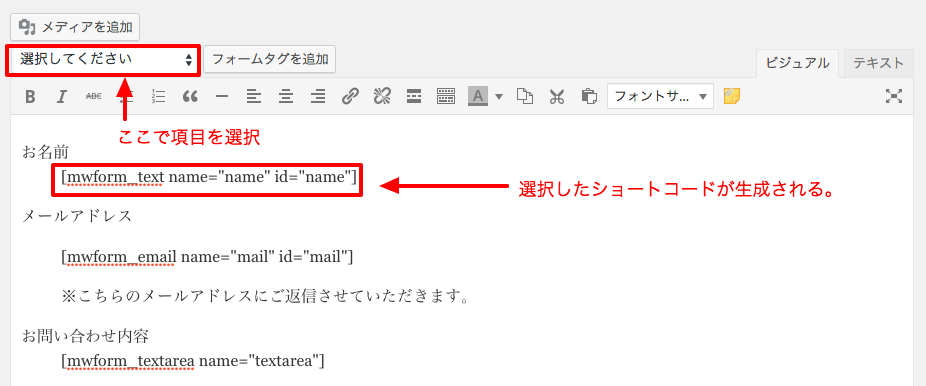Viewport: 926px width, 386px height.
Task: Click the [mwform_email name="mail"] shortcode
Action: pos(207,257)
